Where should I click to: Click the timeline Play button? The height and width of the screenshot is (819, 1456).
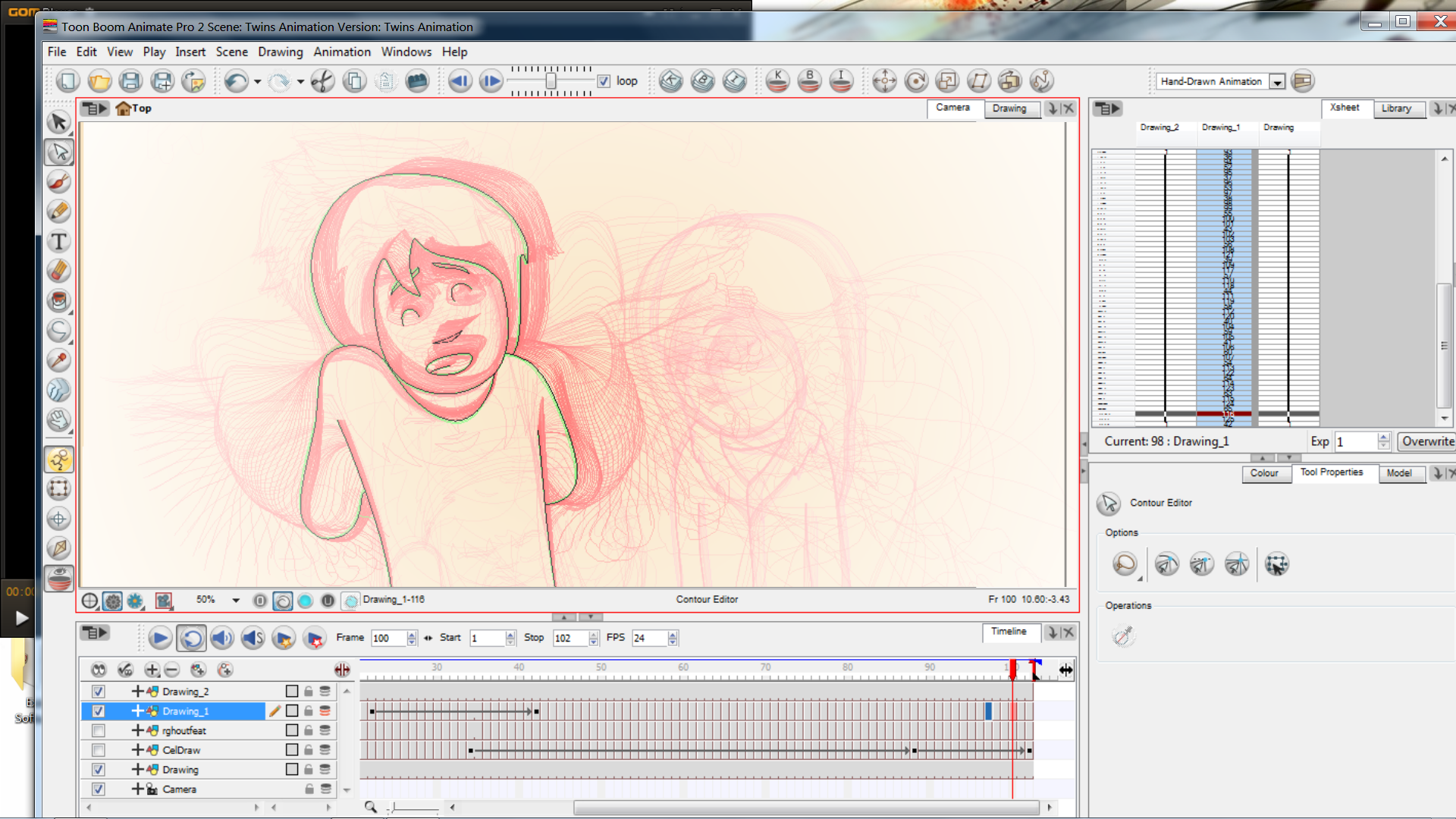tap(160, 639)
